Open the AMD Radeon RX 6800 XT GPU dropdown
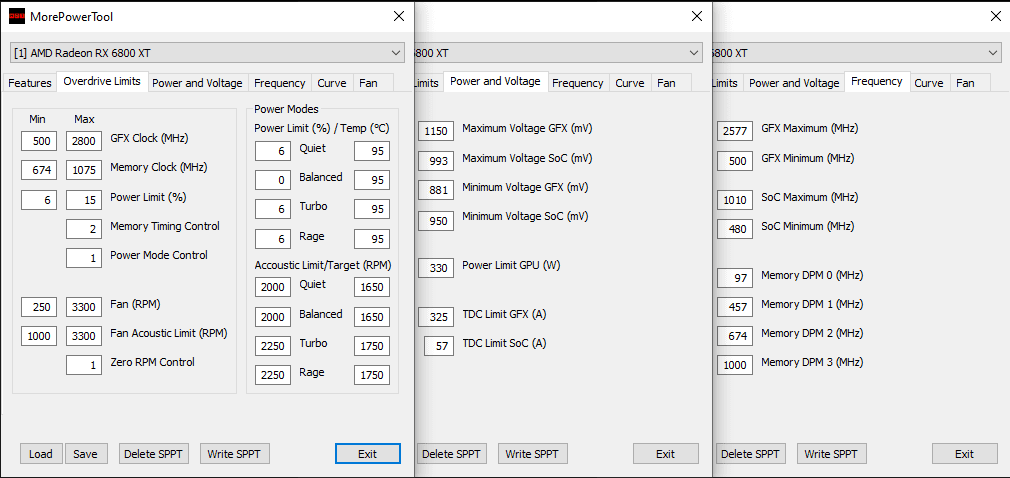The width and height of the screenshot is (1010, 478). click(x=207, y=53)
